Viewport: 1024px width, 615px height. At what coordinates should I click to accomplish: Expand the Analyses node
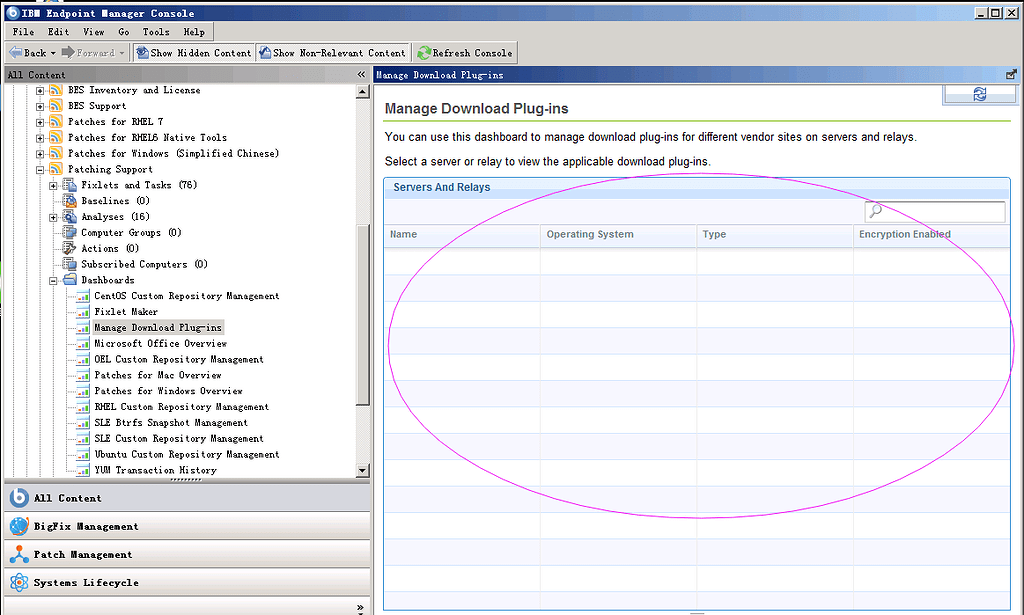(53, 216)
